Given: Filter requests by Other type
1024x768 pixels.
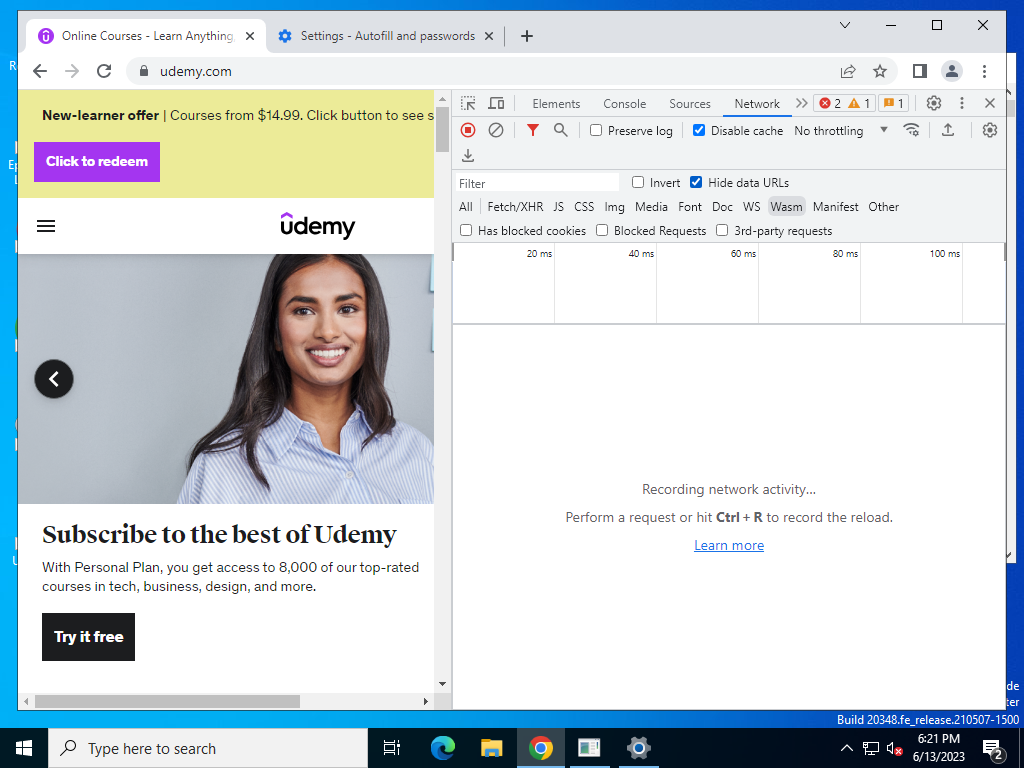Looking at the screenshot, I should (x=883, y=206).
